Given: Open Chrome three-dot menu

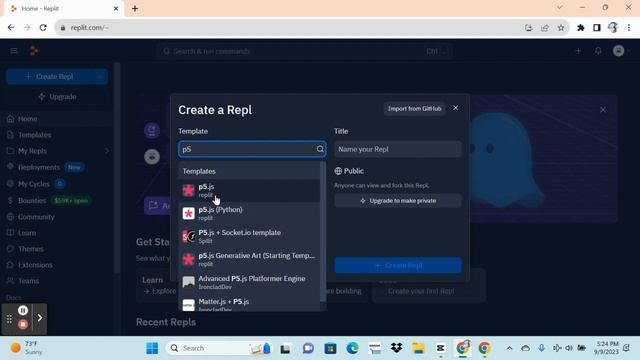Looking at the screenshot, I should point(629,28).
